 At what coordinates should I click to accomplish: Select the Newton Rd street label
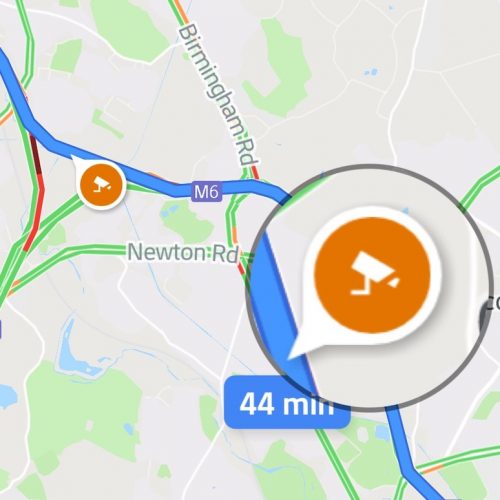[183, 252]
